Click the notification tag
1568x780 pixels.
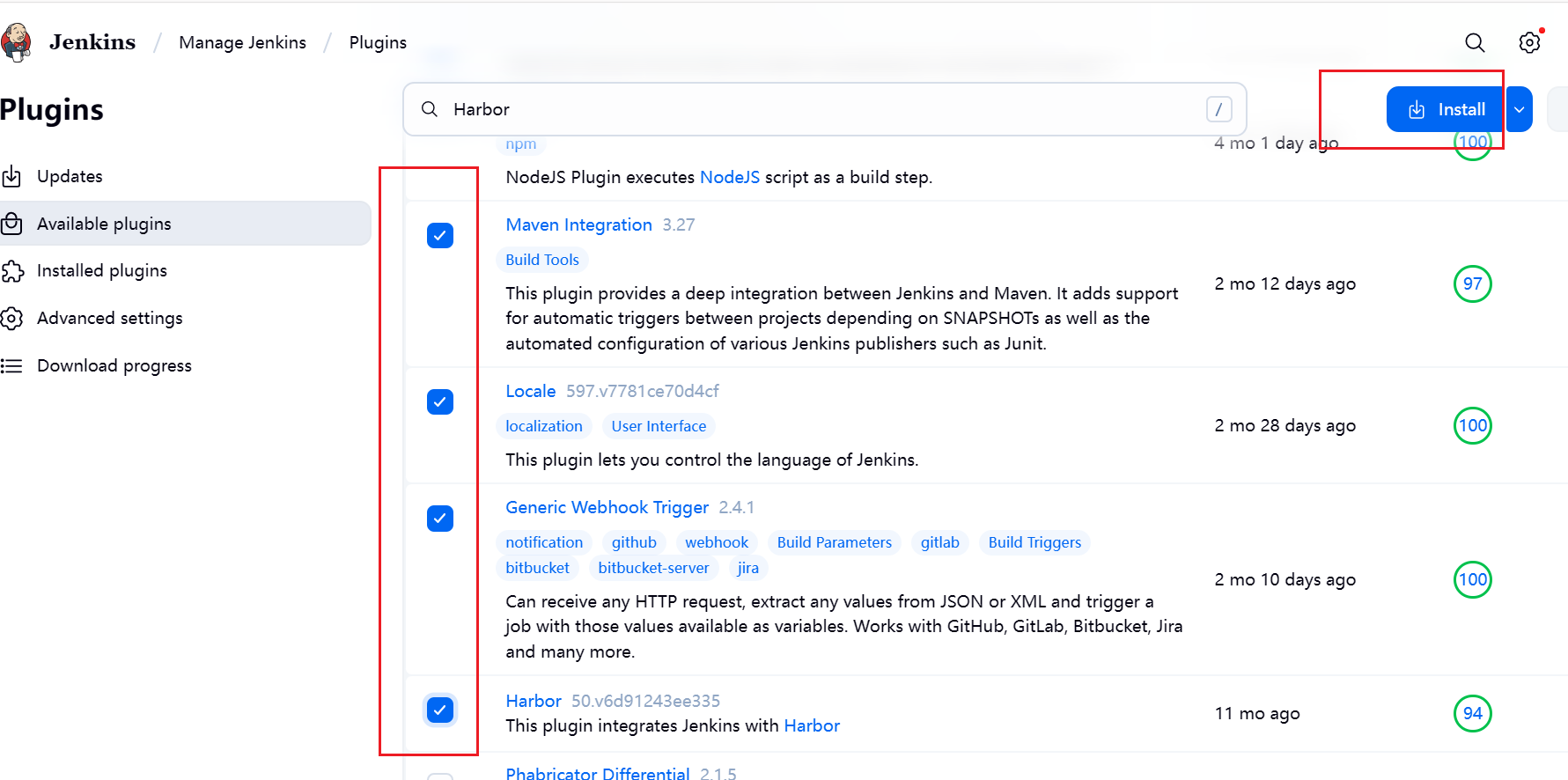tap(544, 542)
